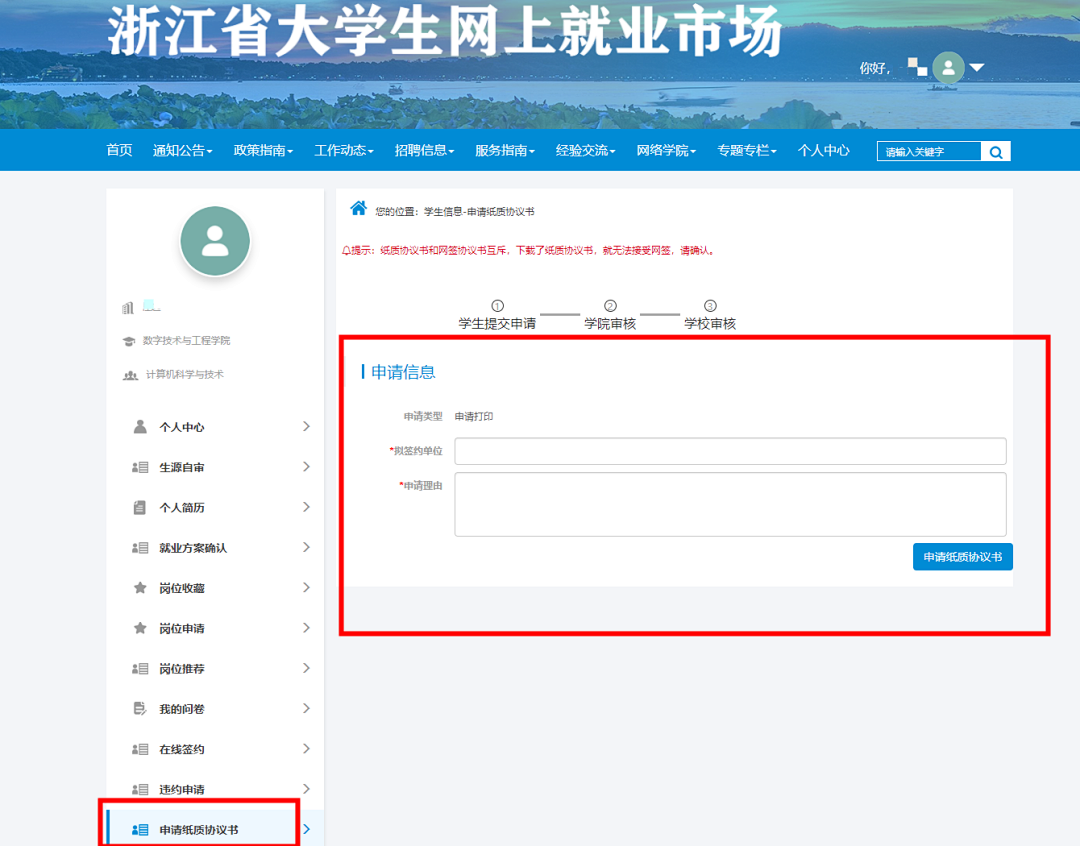1080x846 pixels.
Task: Open the account dropdown arrow in header
Action: pos(977,68)
